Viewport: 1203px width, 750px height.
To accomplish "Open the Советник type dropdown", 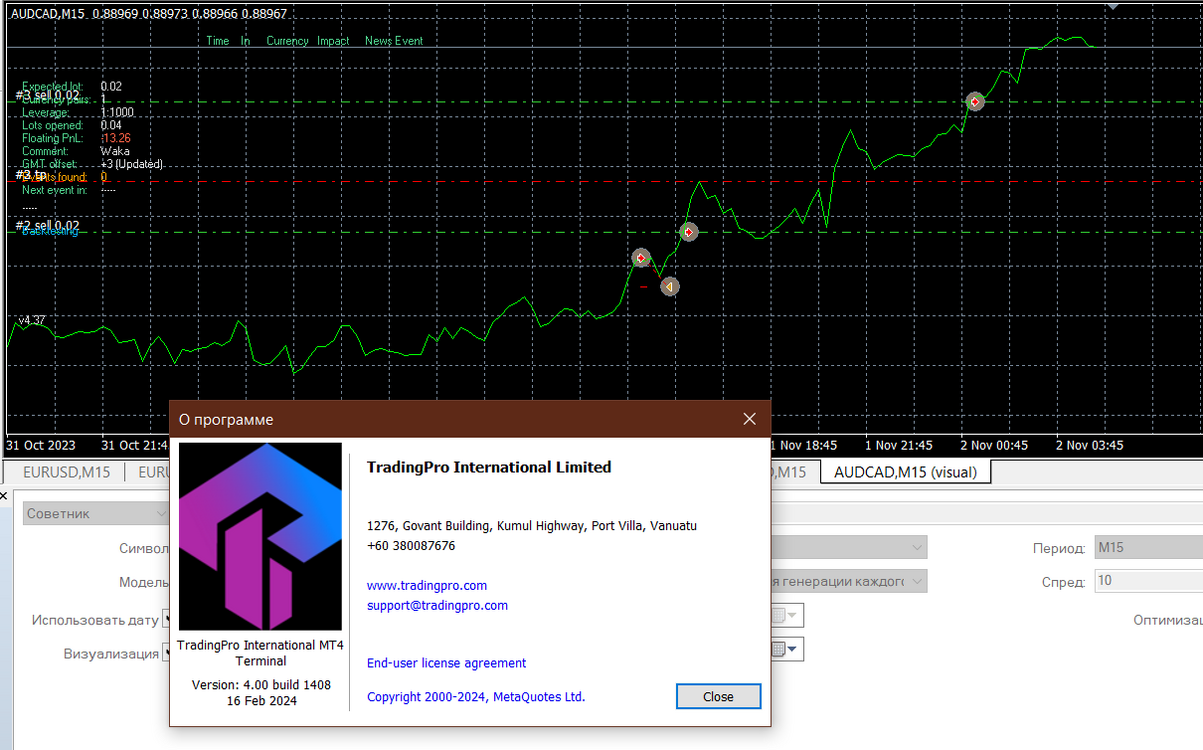I will coord(96,513).
